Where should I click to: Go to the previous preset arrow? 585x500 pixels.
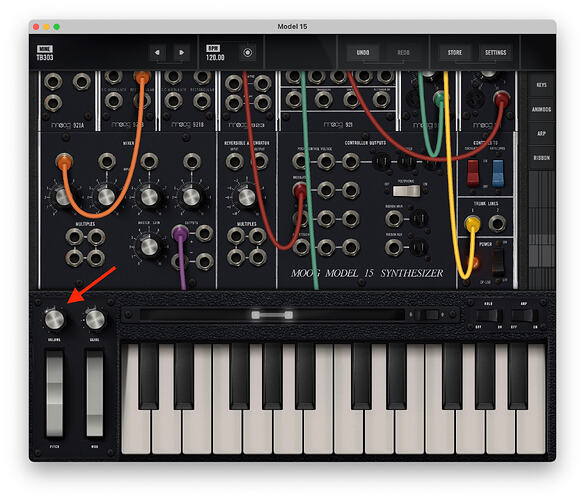tap(157, 53)
